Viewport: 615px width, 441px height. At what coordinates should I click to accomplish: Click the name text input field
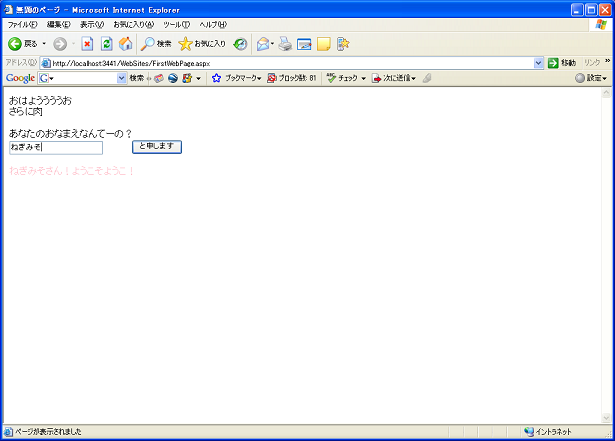point(55,147)
